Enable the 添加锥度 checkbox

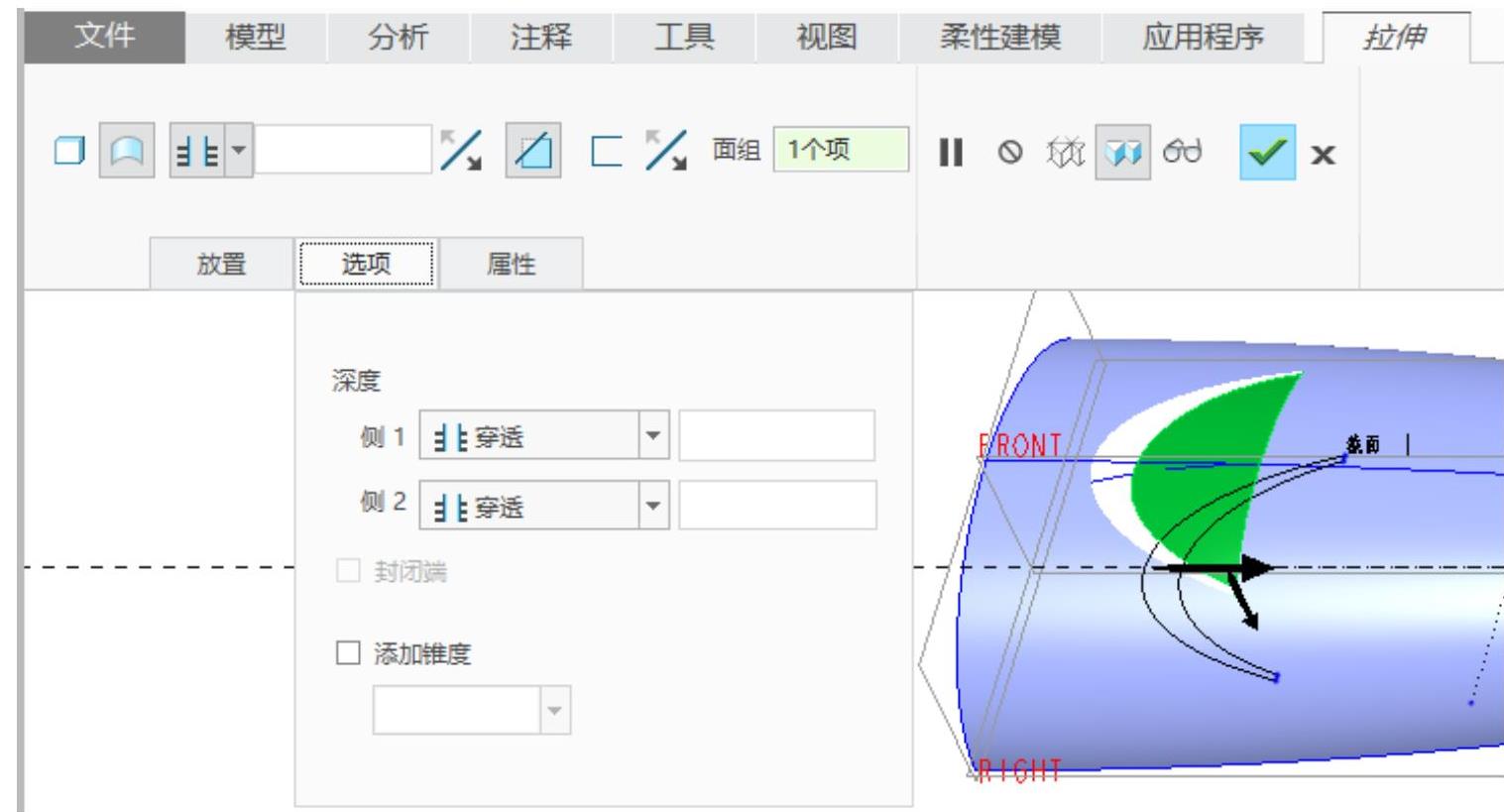[348, 653]
